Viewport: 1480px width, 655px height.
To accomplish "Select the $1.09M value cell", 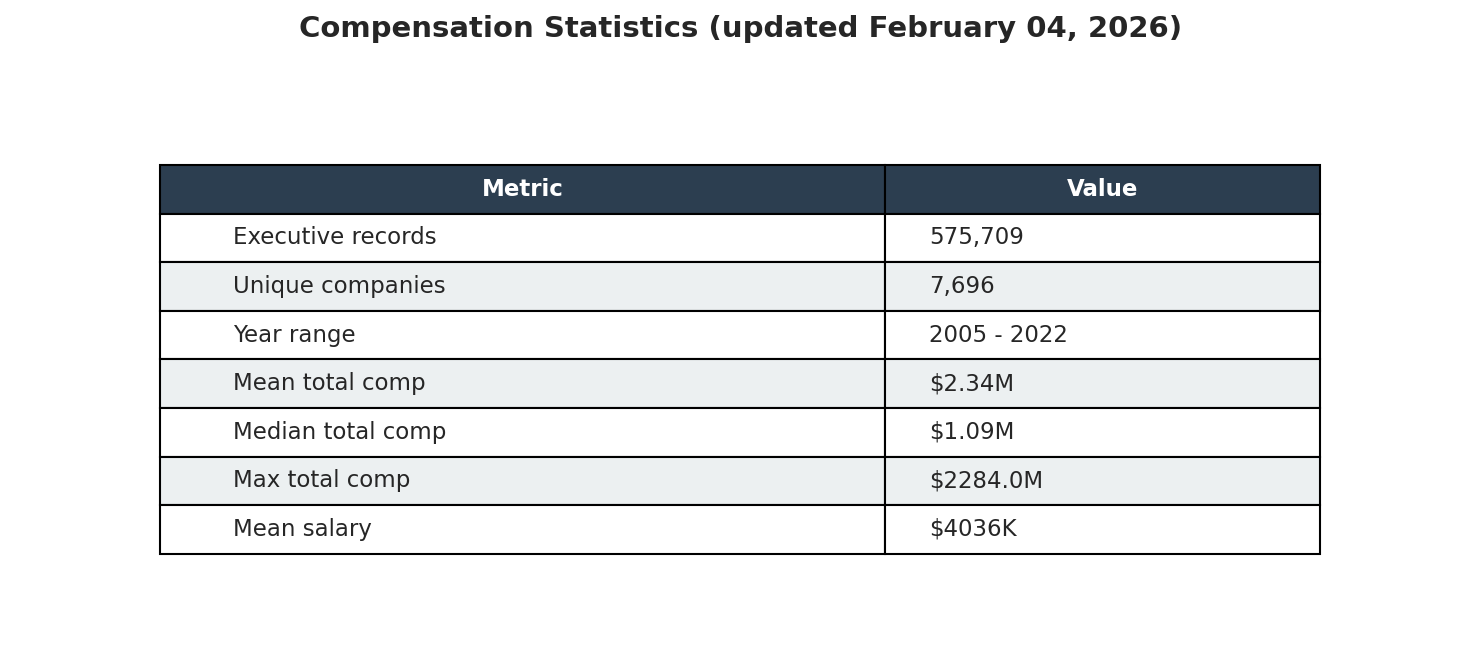I will [x=971, y=432].
